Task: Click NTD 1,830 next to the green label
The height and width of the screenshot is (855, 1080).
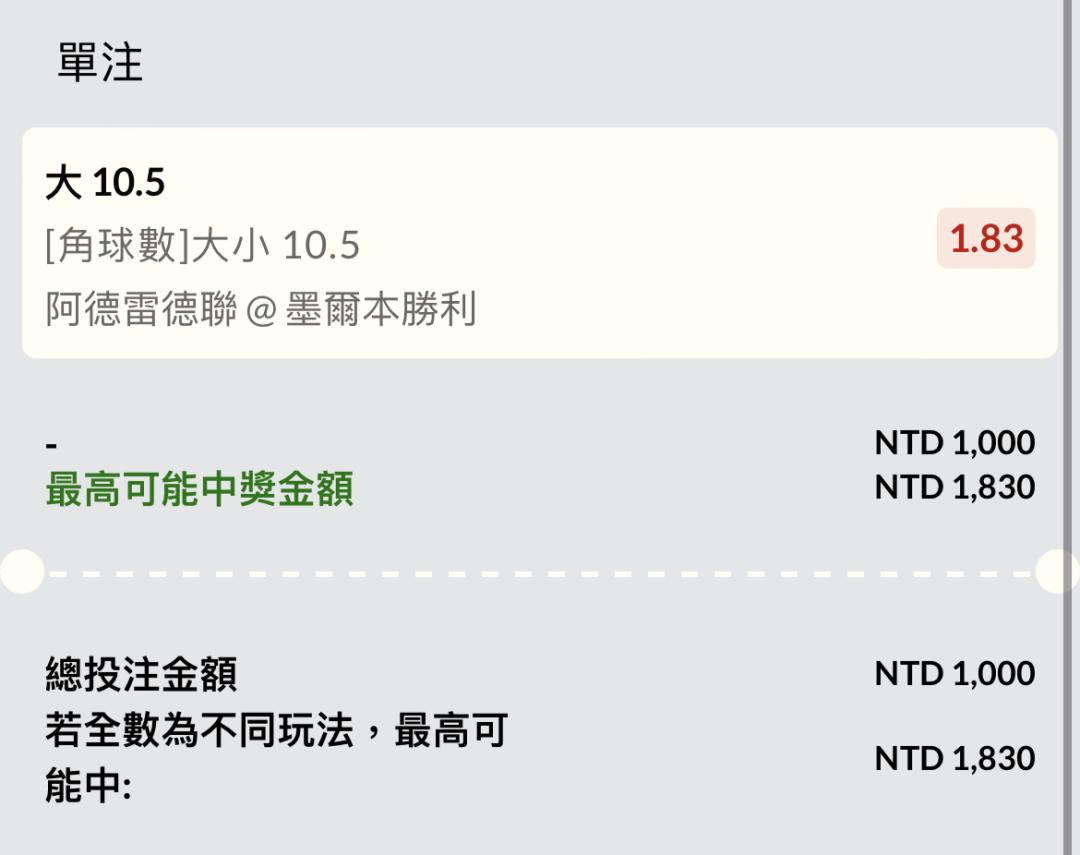Action: pos(954,487)
